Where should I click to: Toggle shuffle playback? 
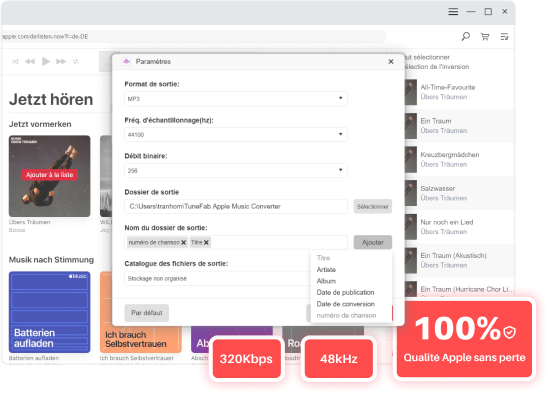pos(15,61)
